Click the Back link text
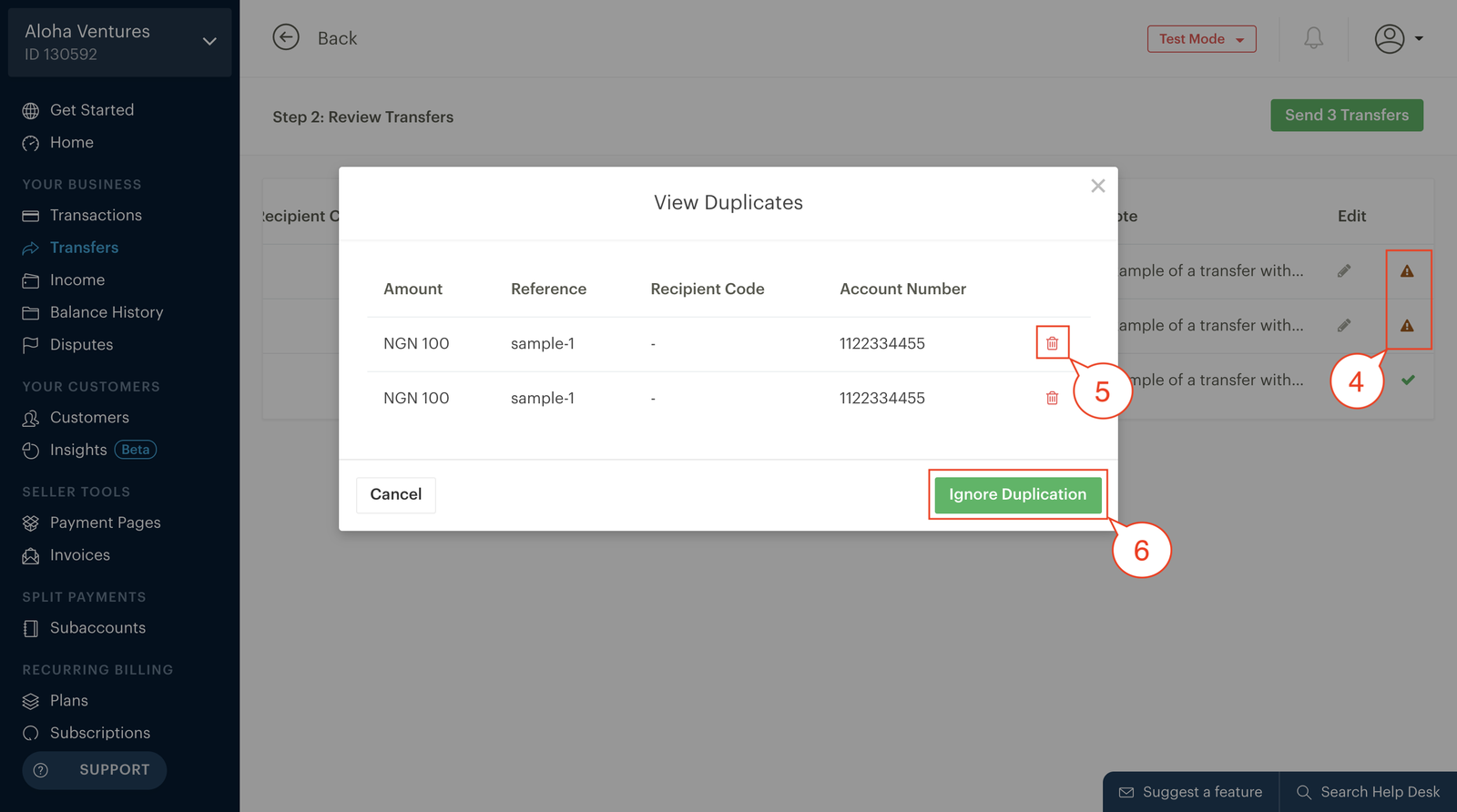Viewport: 1457px width, 812px height. (x=337, y=38)
